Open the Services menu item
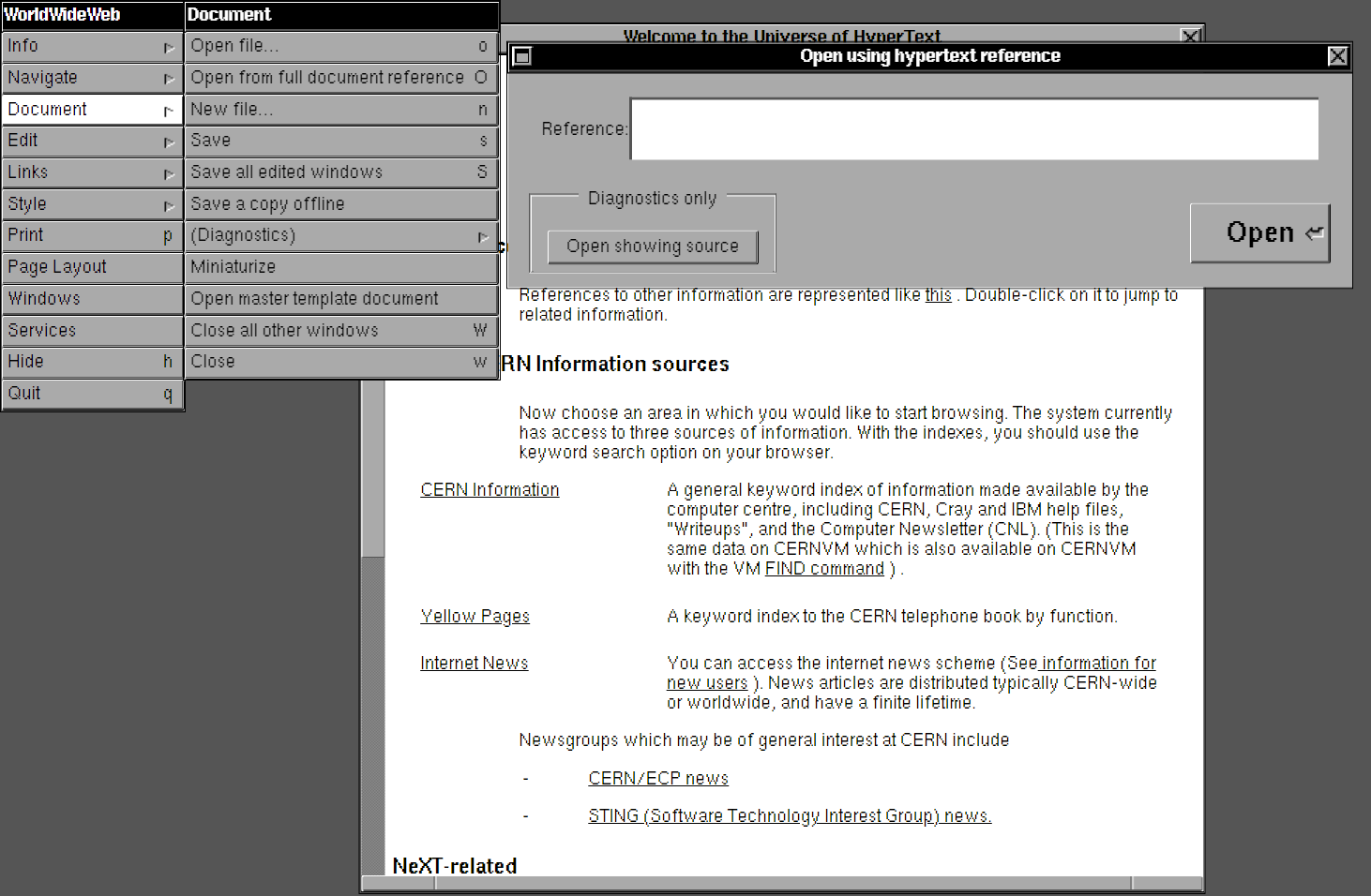The width and height of the screenshot is (1371, 896). click(92, 330)
